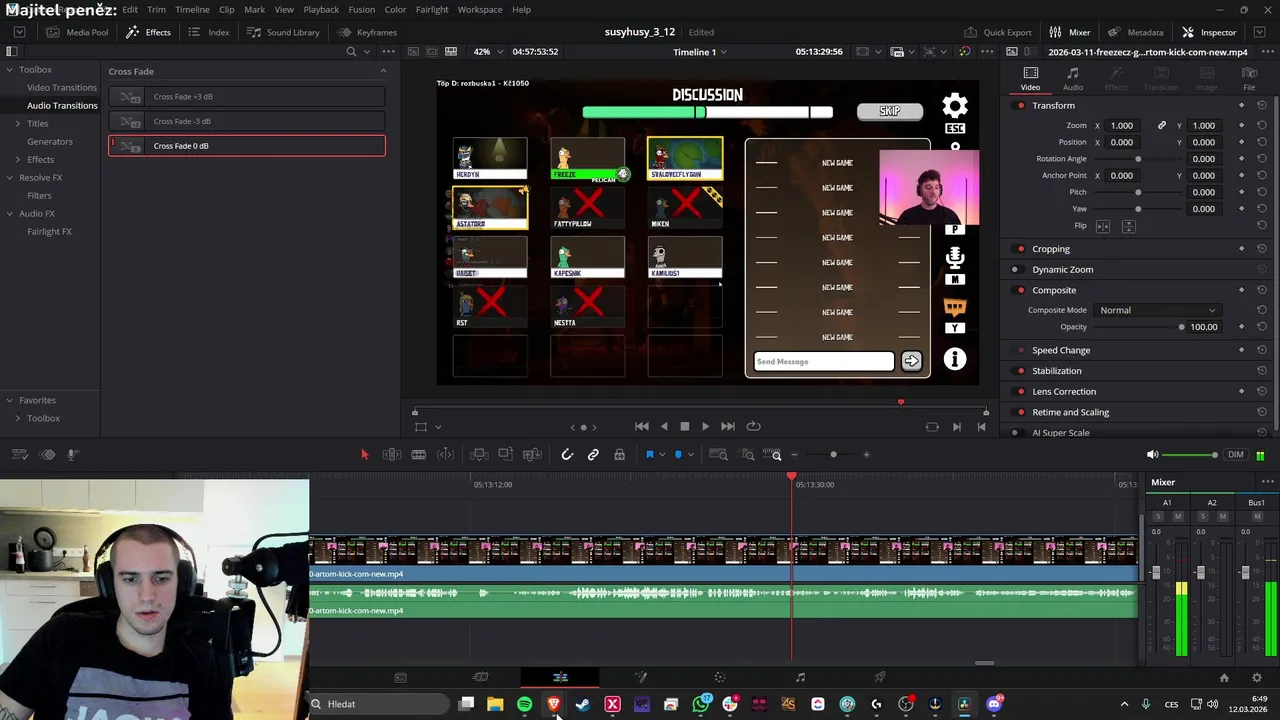The height and width of the screenshot is (720, 1280).
Task: Select the Selection Mode arrow tool
Action: (364, 455)
